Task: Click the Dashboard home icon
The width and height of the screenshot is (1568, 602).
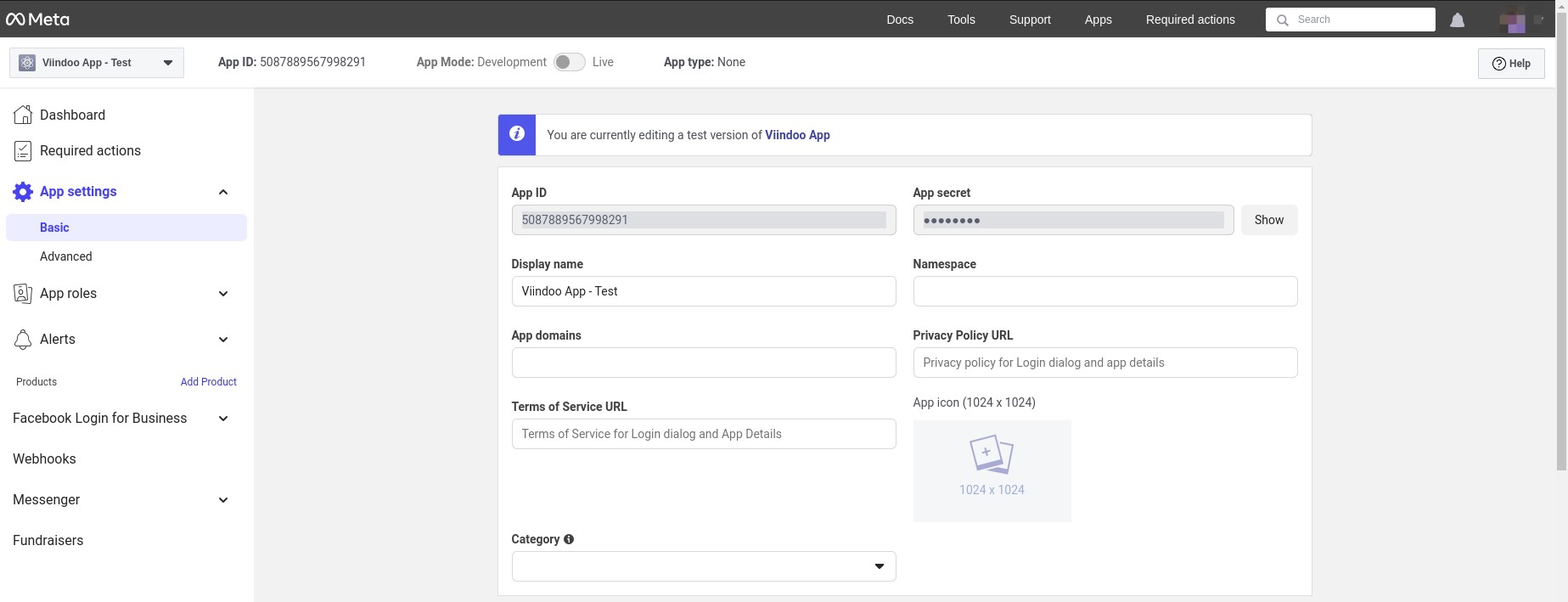Action: [23, 115]
